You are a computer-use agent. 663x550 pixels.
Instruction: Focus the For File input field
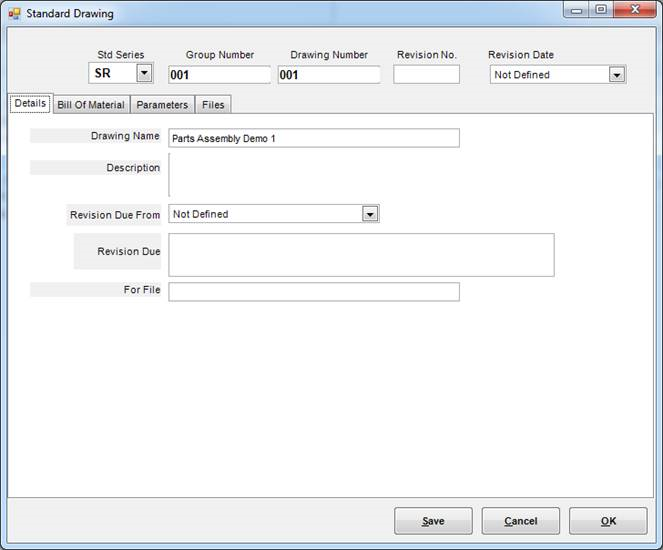tap(313, 291)
